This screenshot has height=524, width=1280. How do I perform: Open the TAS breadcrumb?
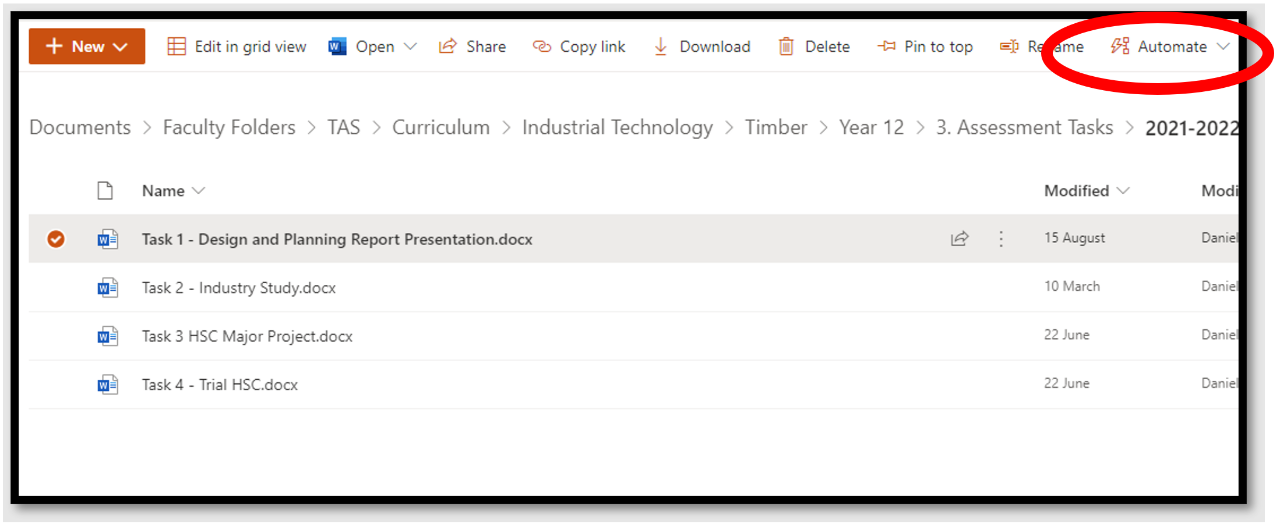coord(344,127)
